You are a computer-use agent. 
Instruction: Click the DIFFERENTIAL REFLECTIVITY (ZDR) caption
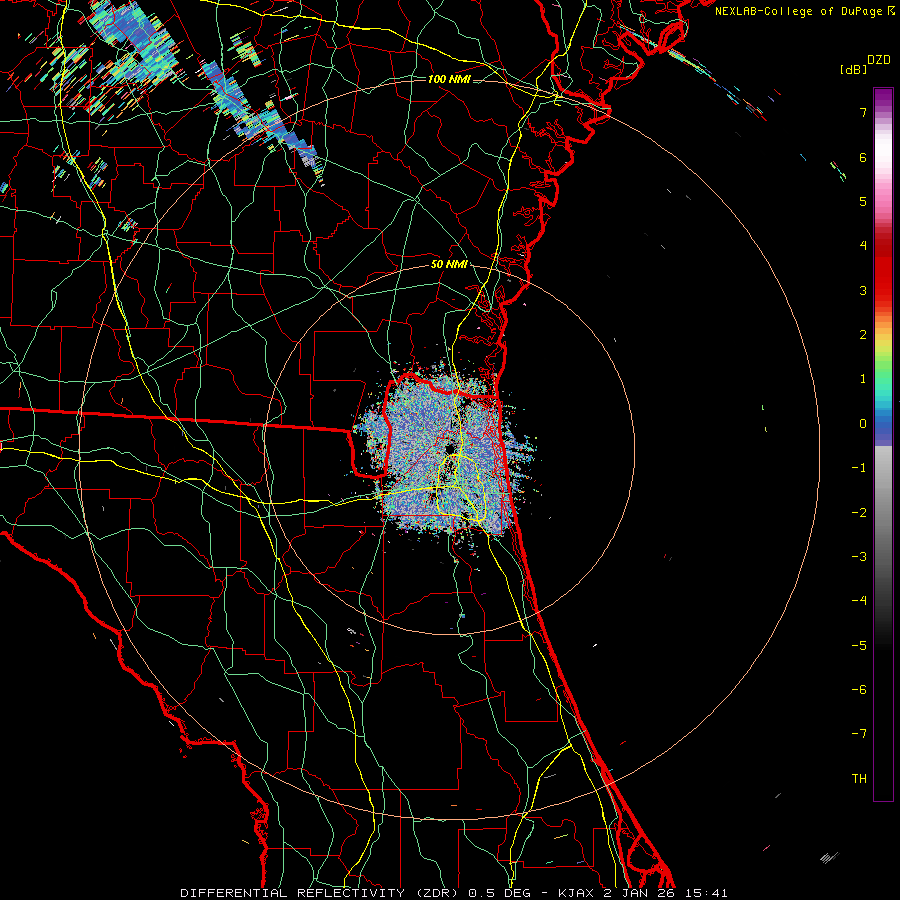(x=321, y=893)
